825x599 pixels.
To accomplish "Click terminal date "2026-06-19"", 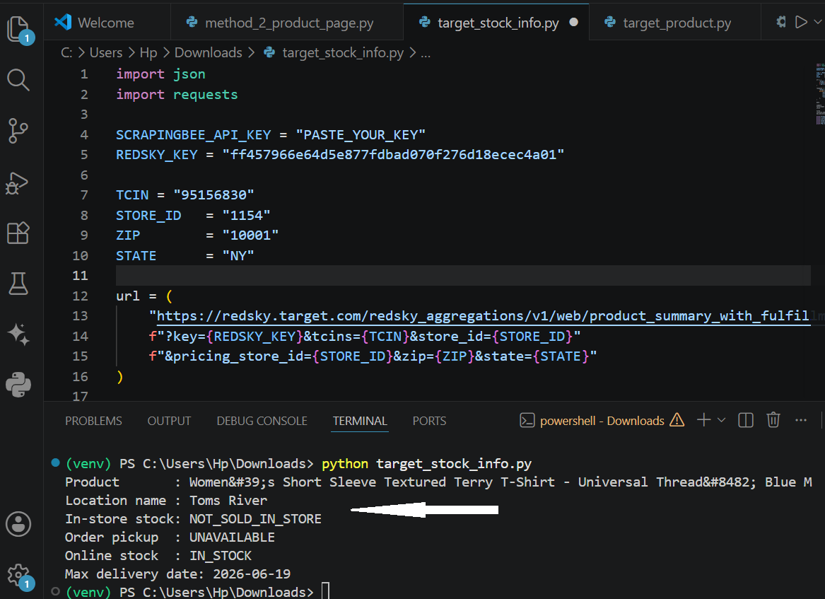I will 251,574.
